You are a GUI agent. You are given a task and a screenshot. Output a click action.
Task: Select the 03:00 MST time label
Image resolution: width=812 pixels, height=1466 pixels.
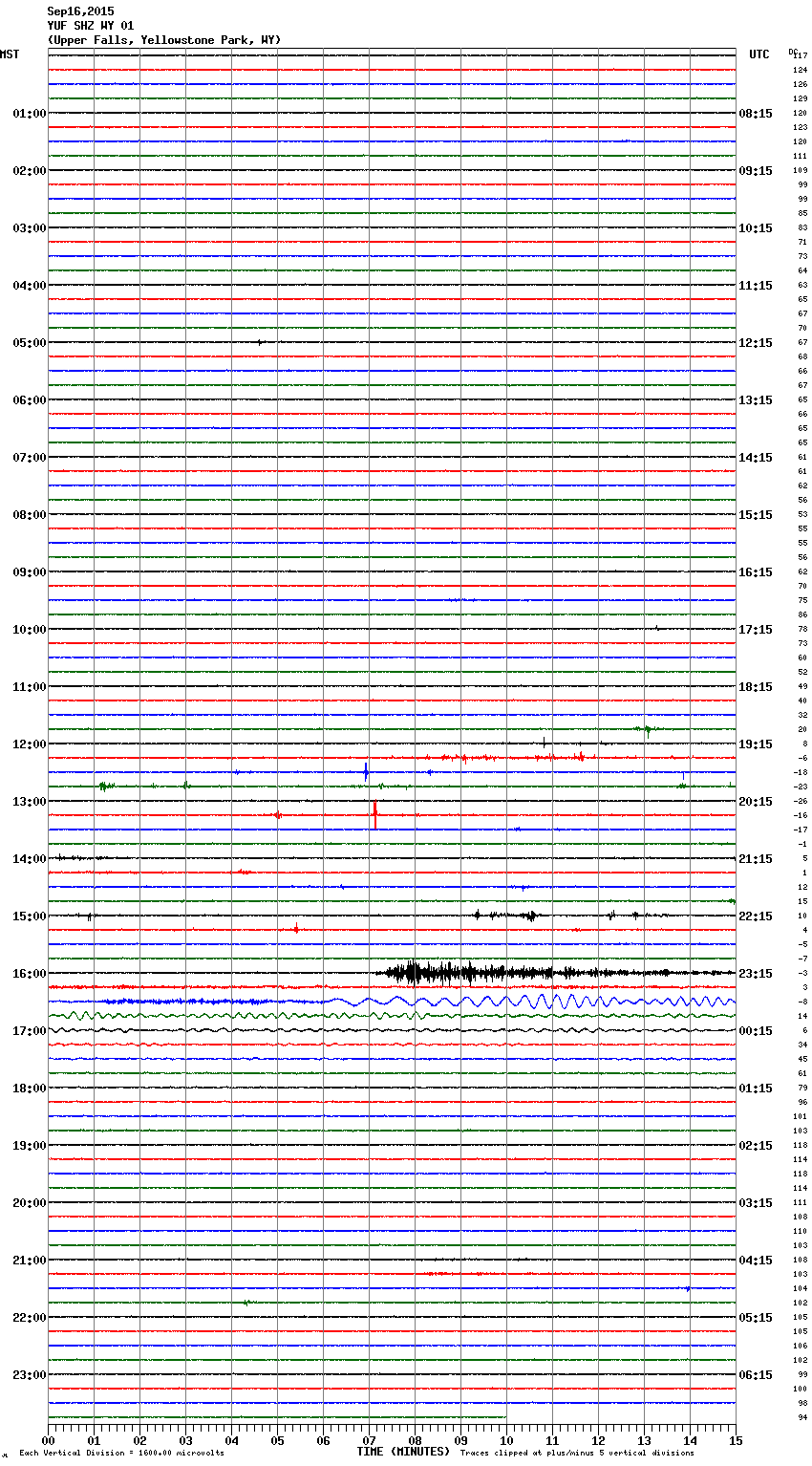coord(29,228)
